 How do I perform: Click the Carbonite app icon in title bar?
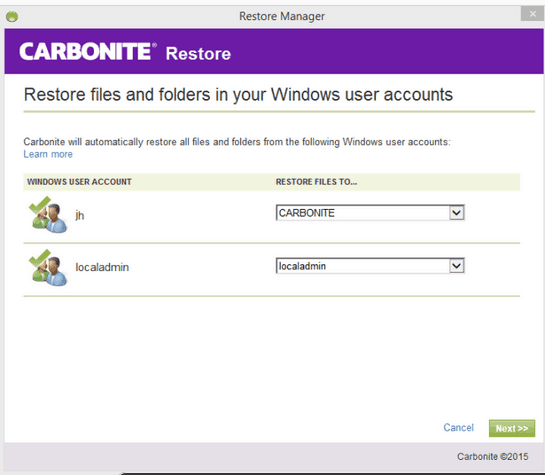click(x=12, y=16)
